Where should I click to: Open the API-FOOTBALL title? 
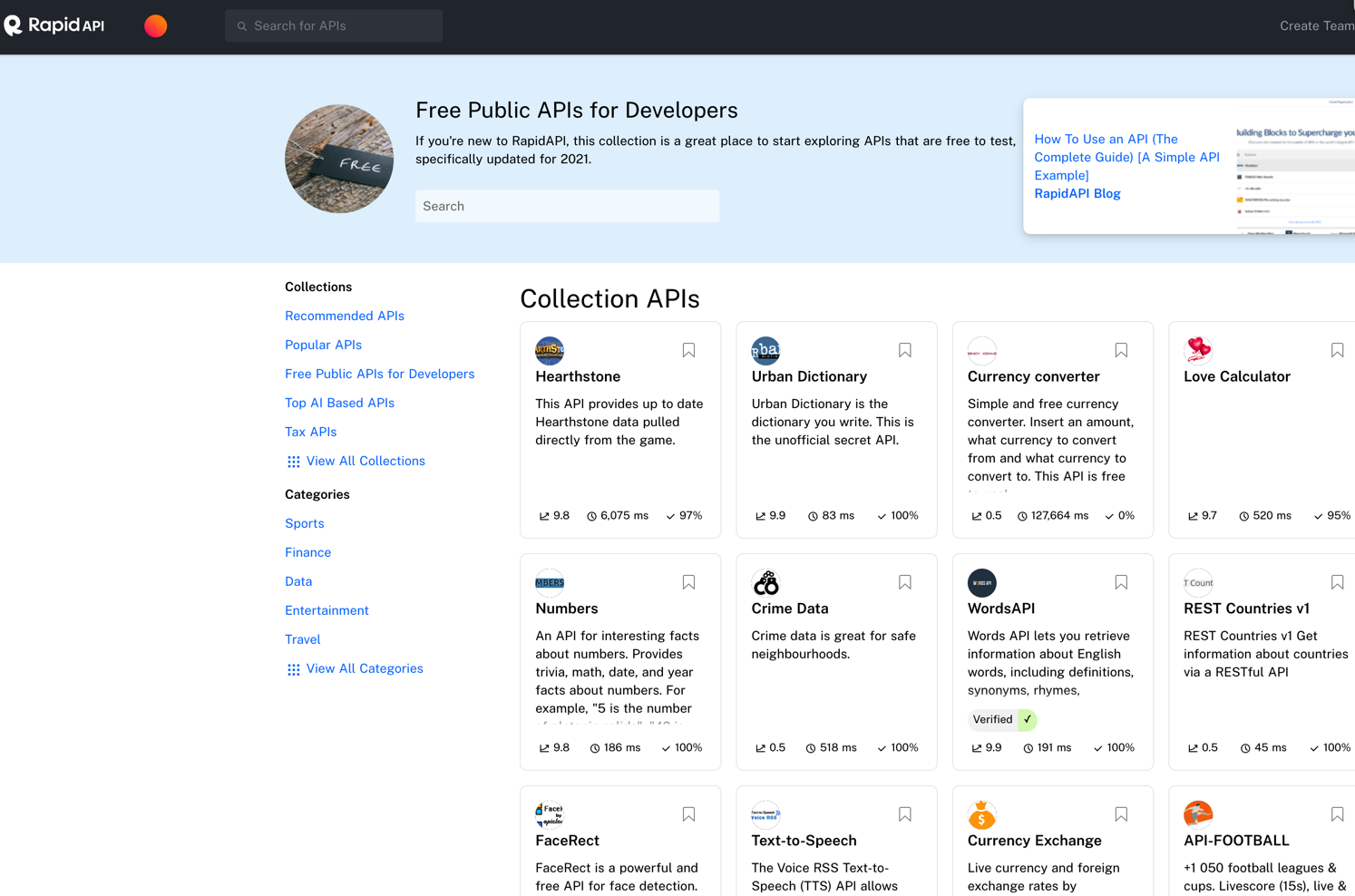point(1236,841)
